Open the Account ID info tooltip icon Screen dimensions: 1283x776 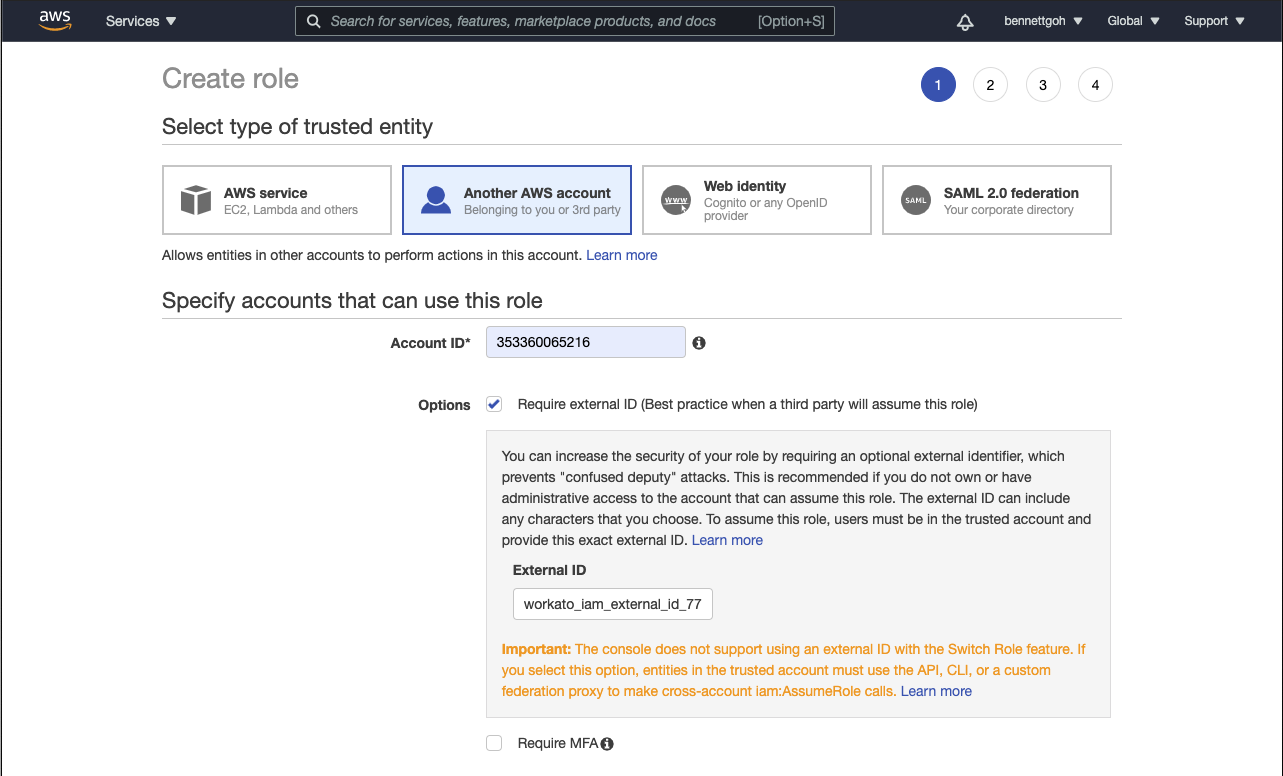698,342
